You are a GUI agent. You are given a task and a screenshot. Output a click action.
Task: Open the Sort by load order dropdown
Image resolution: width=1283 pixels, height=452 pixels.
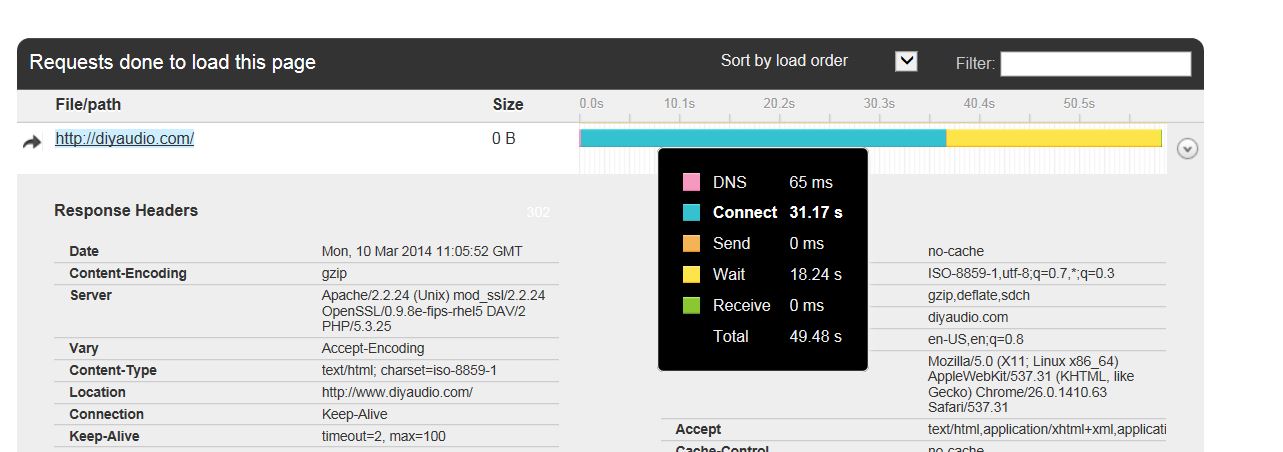[x=906, y=61]
